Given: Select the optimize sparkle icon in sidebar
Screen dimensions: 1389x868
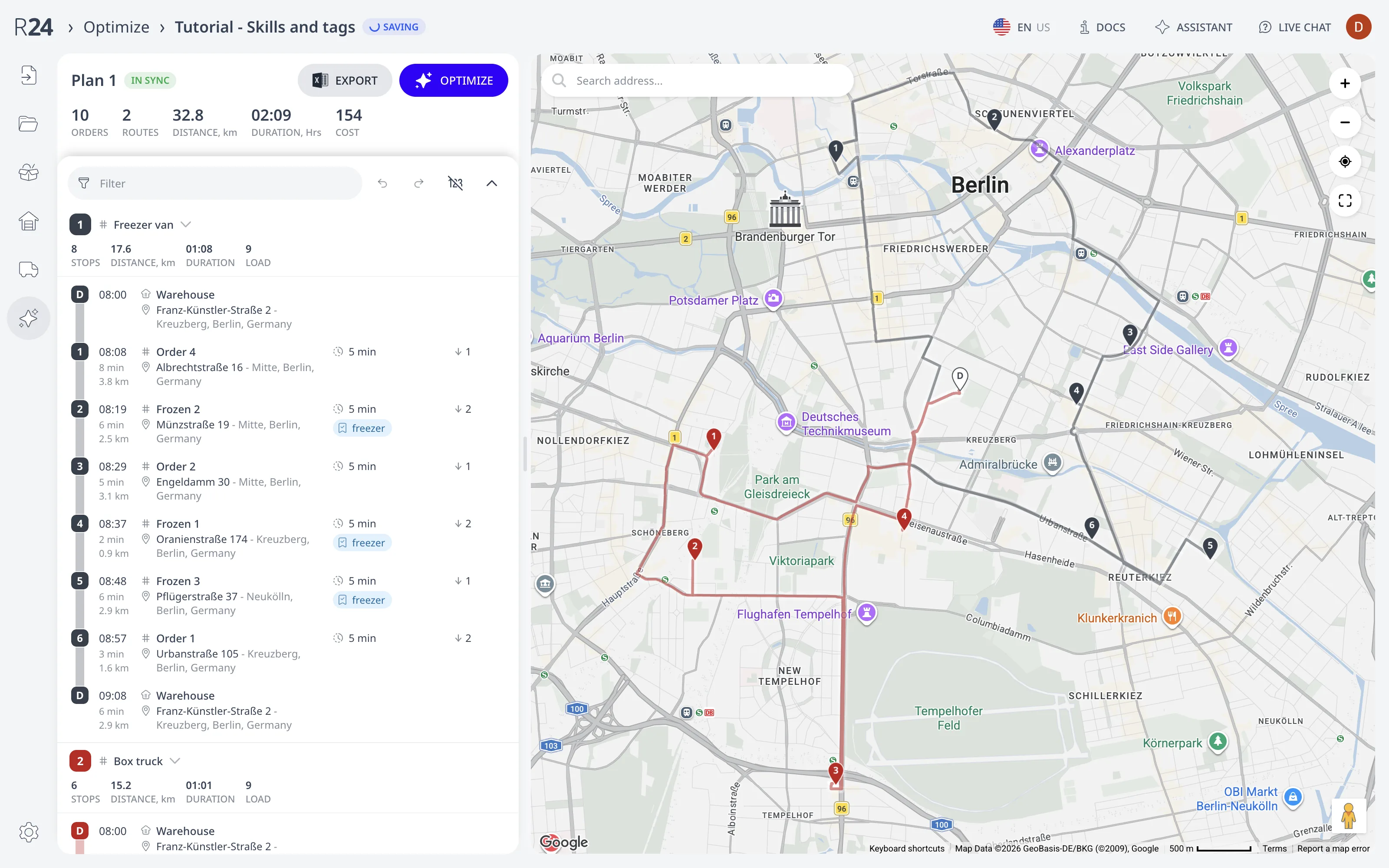Looking at the screenshot, I should point(29,318).
